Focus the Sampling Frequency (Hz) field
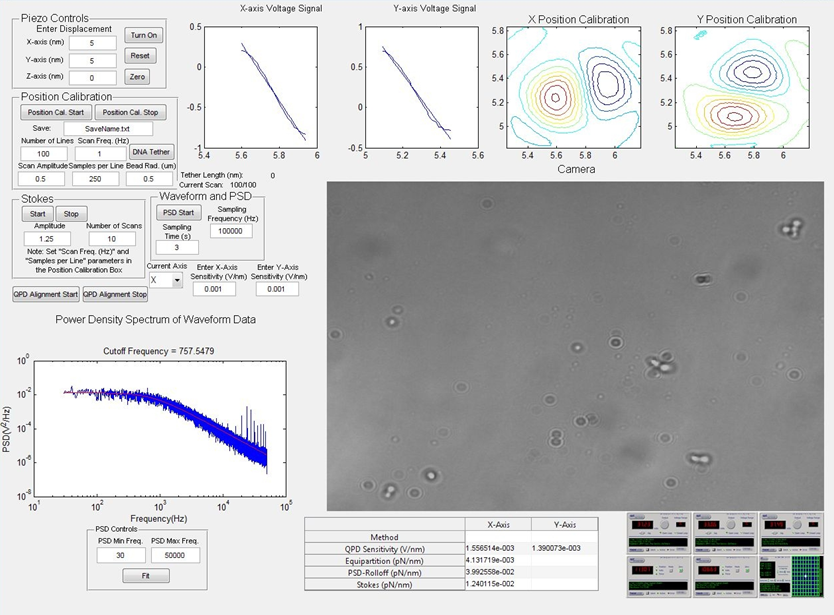This screenshot has width=834, height=615. (x=231, y=231)
